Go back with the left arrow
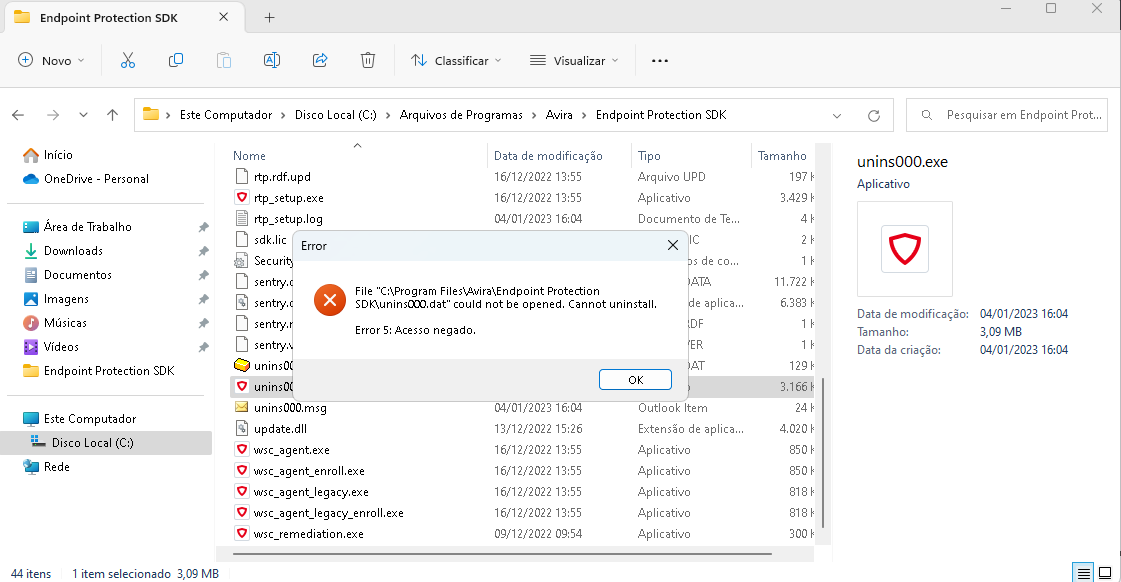The width and height of the screenshot is (1121, 582). [x=19, y=115]
